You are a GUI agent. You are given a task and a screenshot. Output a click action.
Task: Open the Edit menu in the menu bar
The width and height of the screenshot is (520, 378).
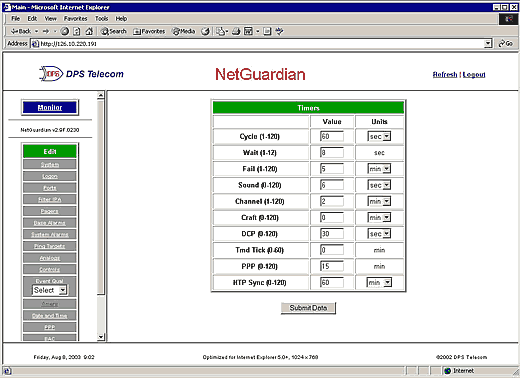click(x=32, y=19)
